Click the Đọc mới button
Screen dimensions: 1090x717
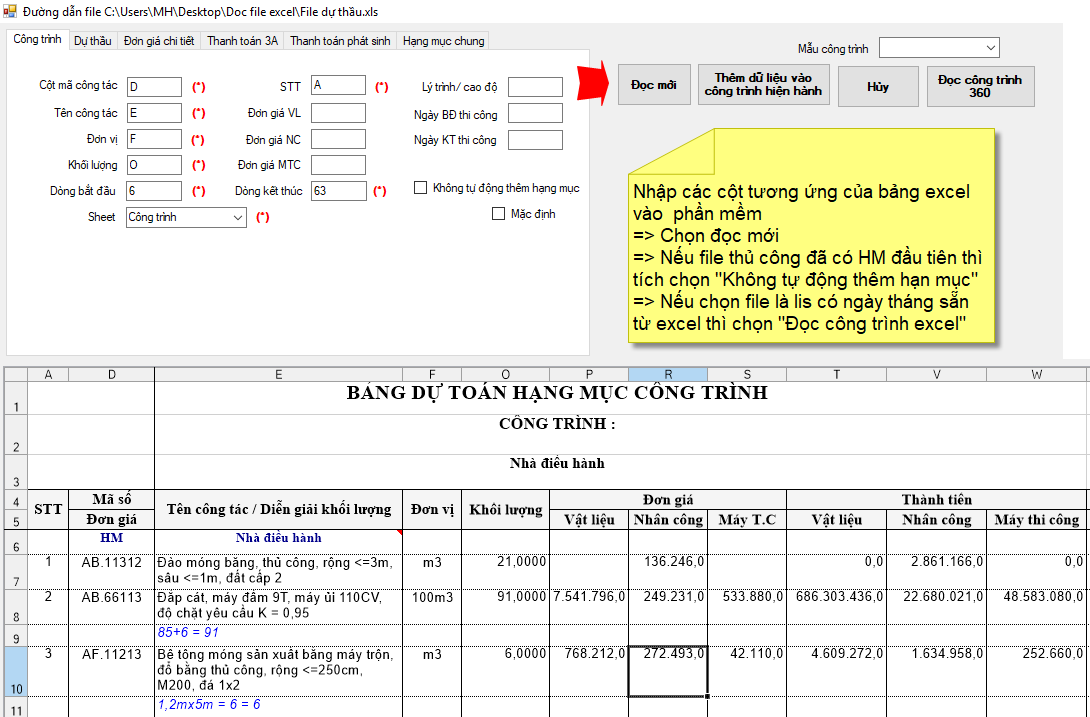(x=654, y=86)
